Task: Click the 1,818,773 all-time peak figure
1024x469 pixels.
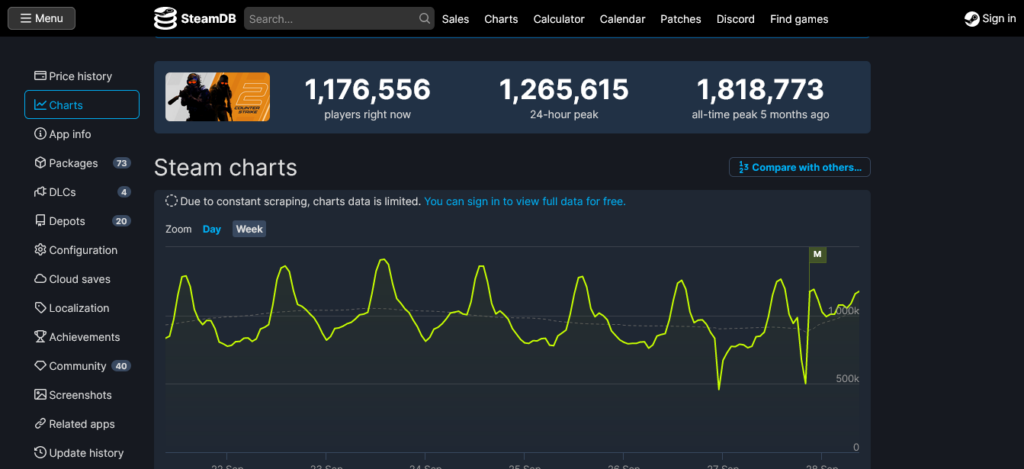Action: [x=760, y=89]
